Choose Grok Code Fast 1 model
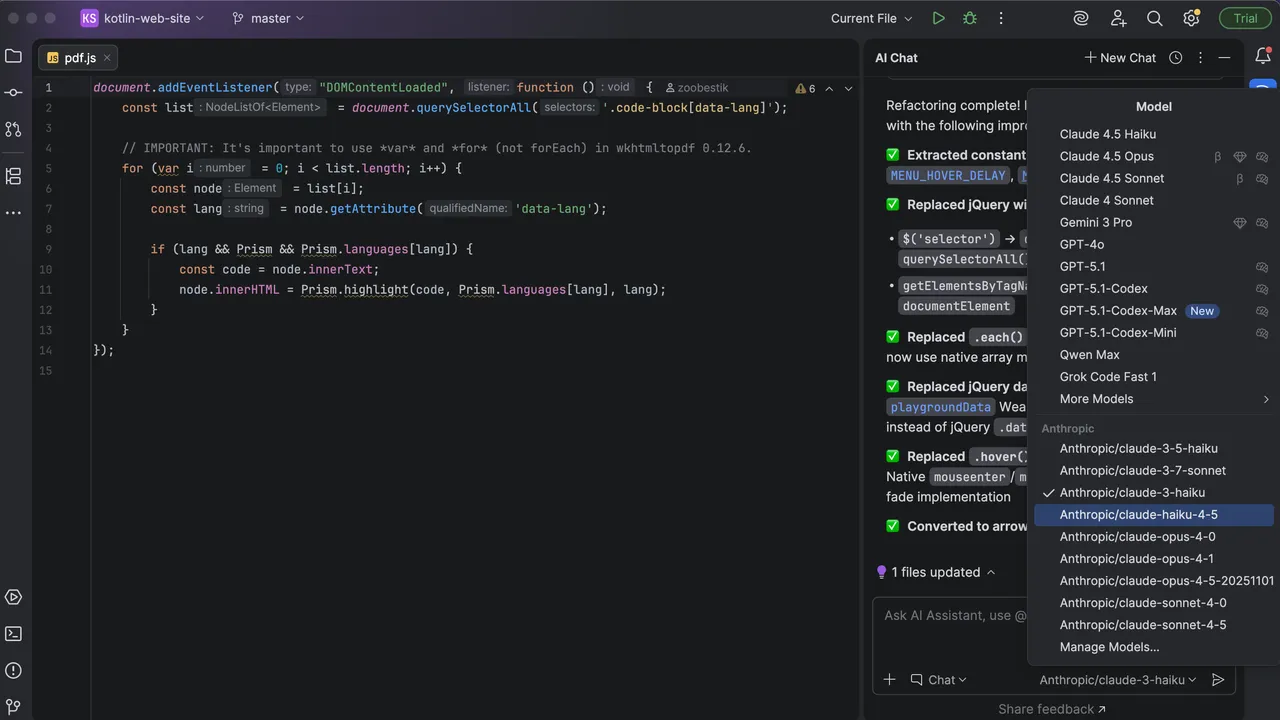This screenshot has width=1280, height=720. (x=1154, y=377)
